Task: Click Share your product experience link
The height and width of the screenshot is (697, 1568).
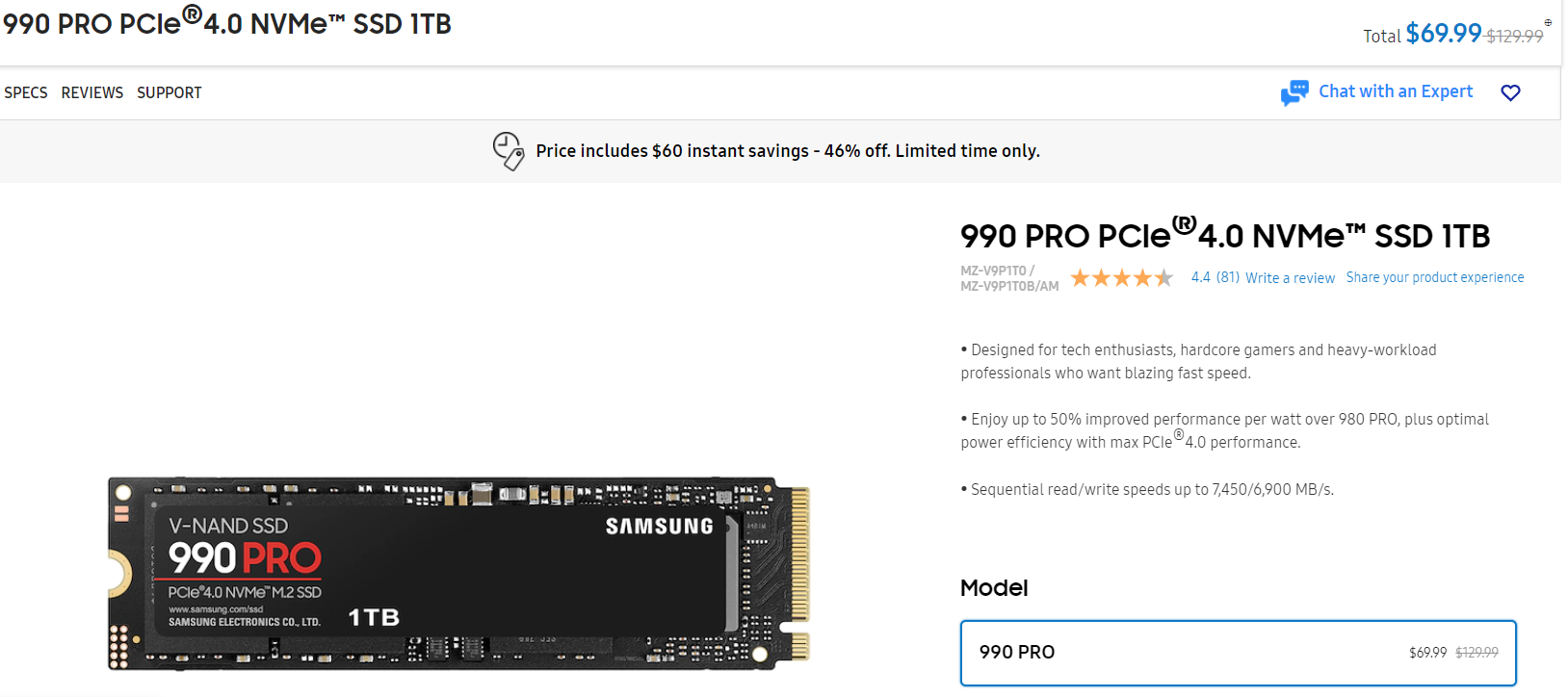Action: point(1434,277)
